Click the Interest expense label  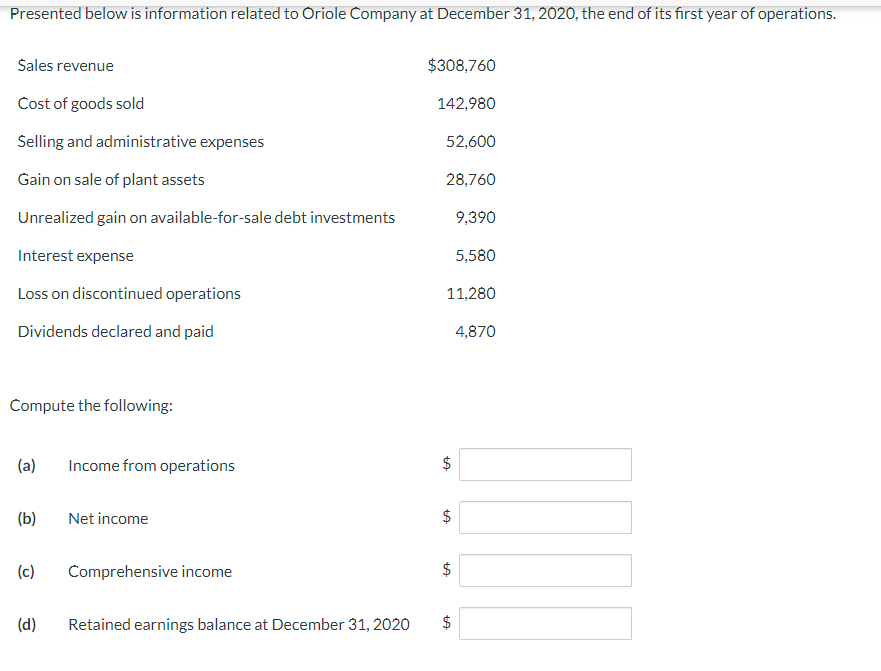tap(75, 255)
